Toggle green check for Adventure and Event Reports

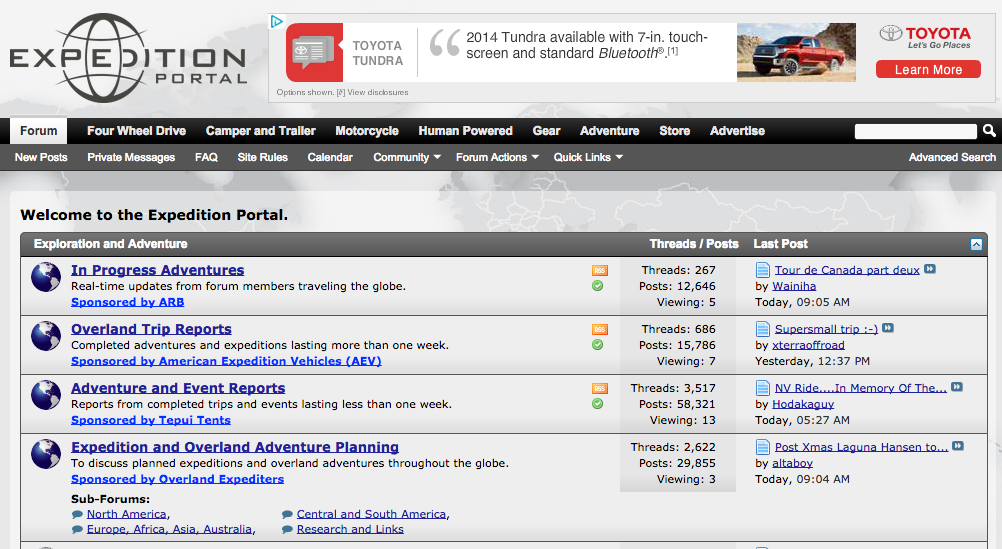[x=597, y=404]
